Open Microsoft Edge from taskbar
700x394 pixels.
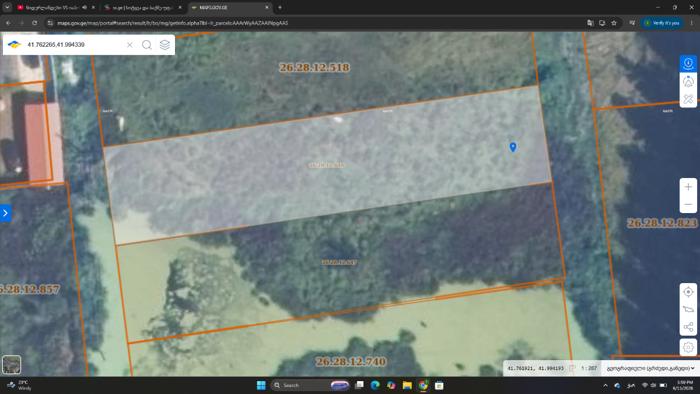(x=375, y=385)
